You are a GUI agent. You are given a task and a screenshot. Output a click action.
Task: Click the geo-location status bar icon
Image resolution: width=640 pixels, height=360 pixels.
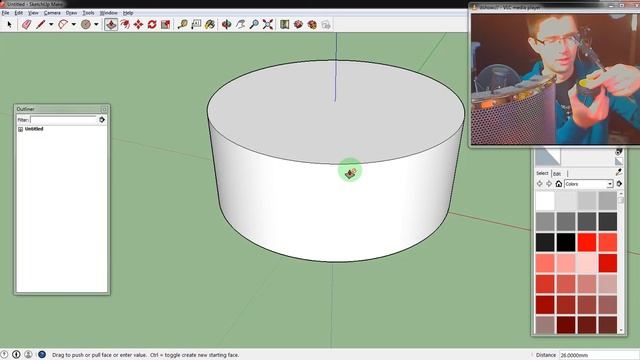click(4, 355)
